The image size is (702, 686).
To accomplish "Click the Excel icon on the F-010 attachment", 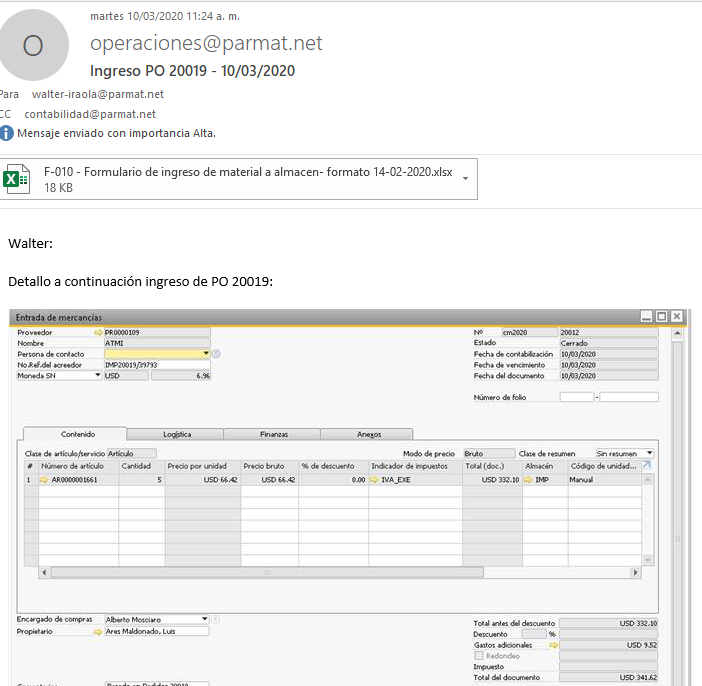I will click(x=16, y=180).
